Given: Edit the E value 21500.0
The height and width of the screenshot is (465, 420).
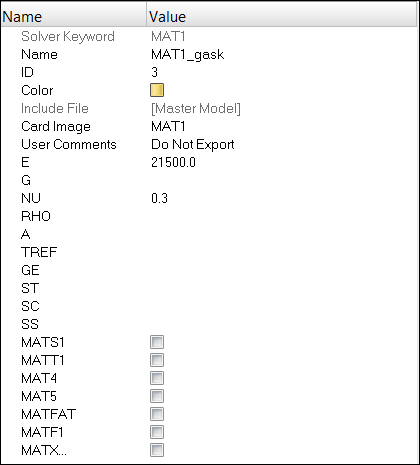Looking at the screenshot, I should 173,162.
